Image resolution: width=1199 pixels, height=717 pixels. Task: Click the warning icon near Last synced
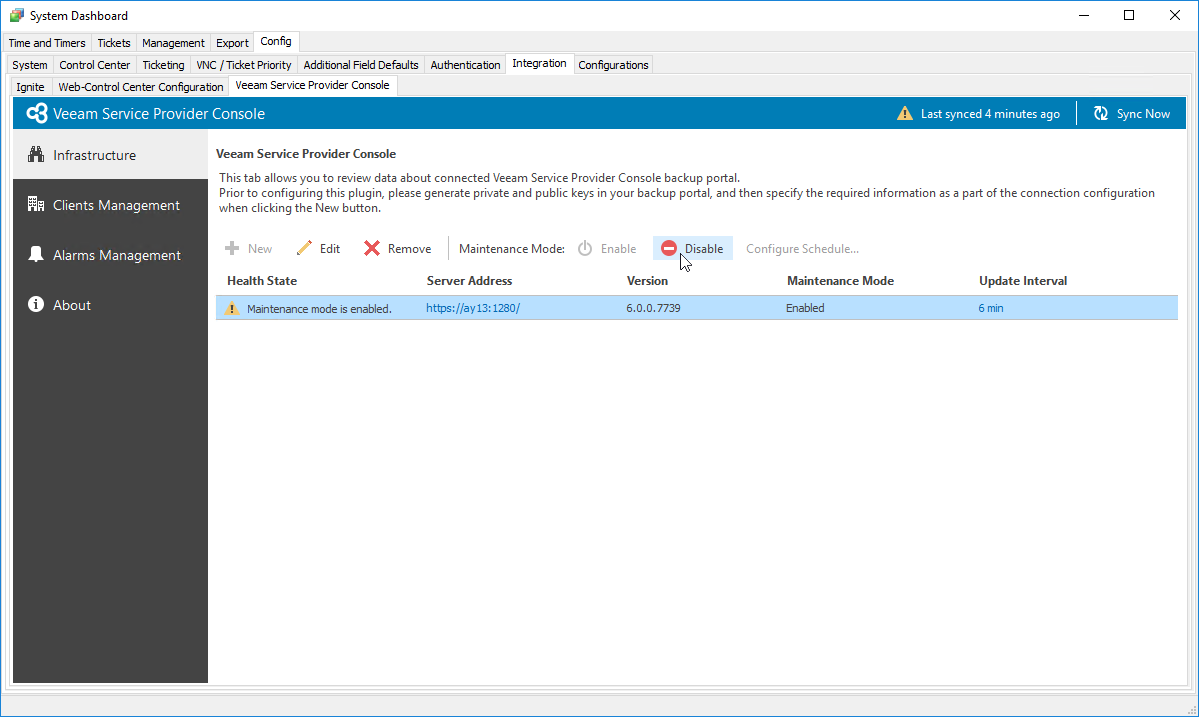(x=905, y=113)
